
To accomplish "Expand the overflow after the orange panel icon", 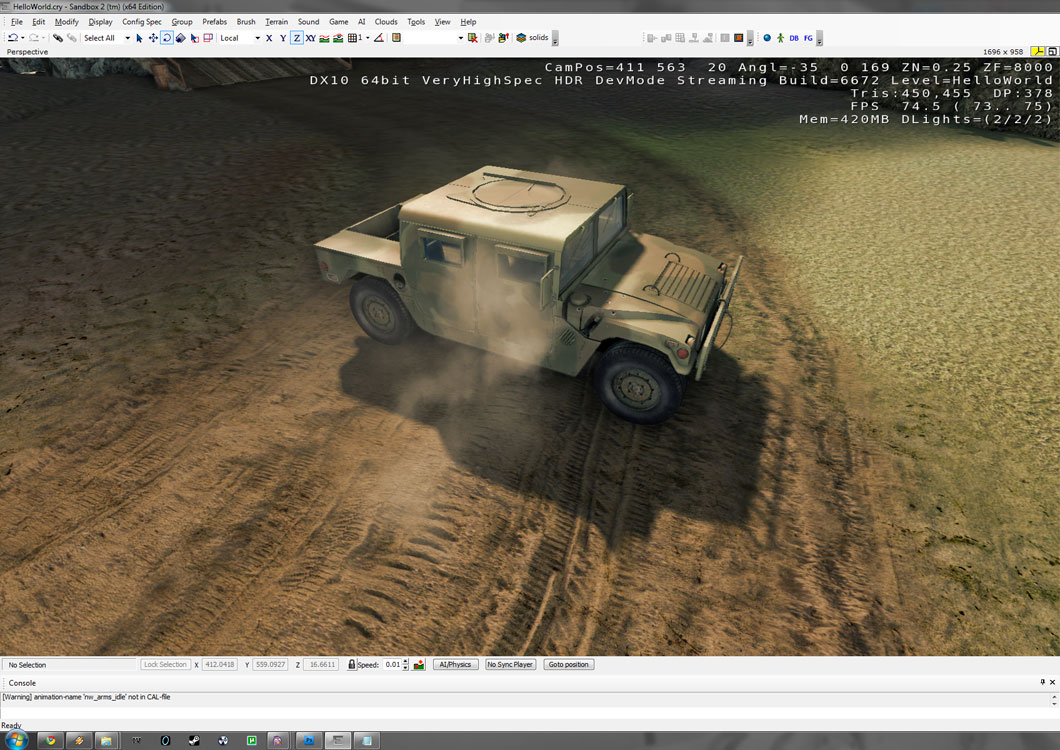I will (750, 39).
